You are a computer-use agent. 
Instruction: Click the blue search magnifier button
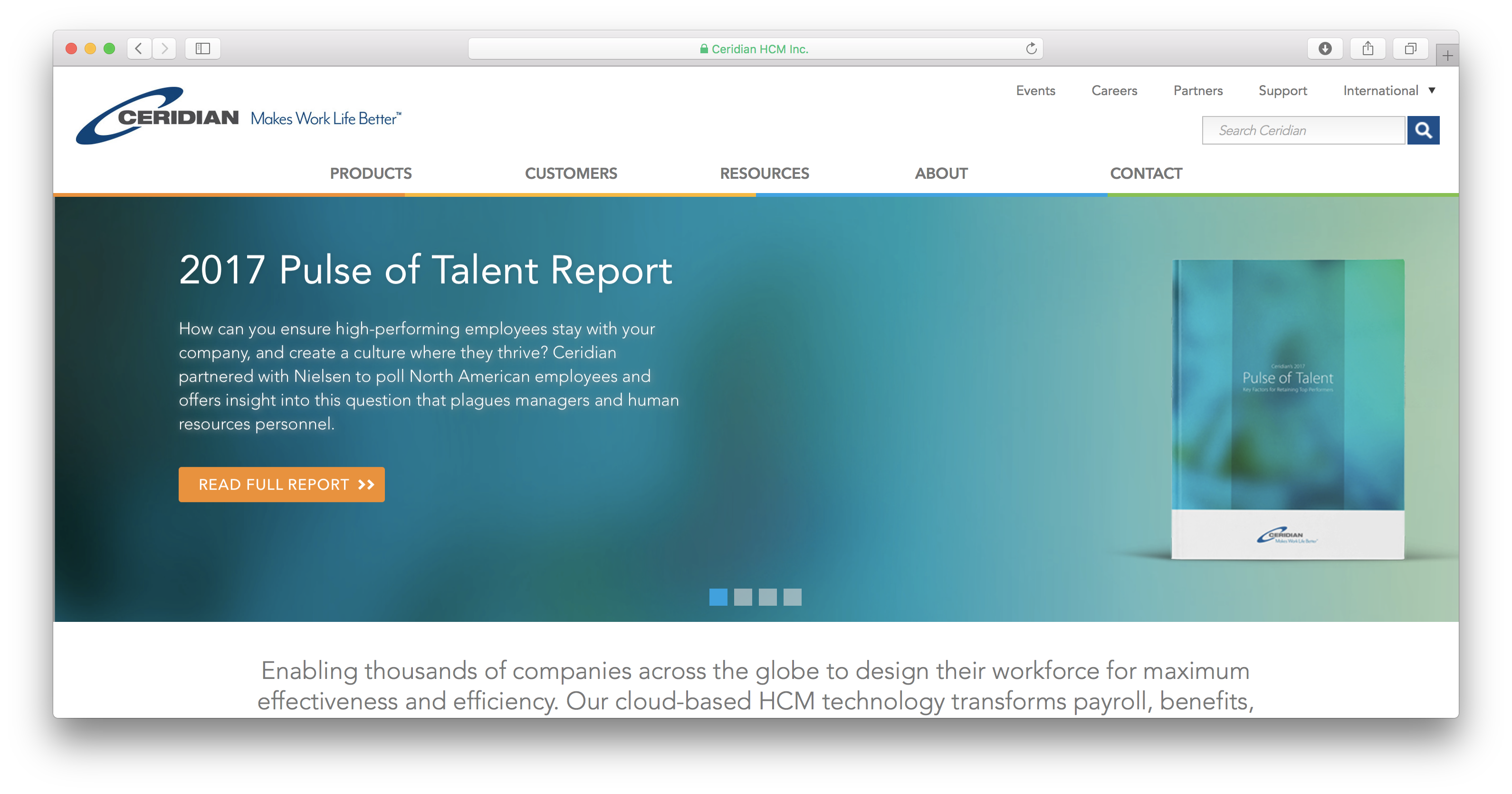[x=1423, y=130]
